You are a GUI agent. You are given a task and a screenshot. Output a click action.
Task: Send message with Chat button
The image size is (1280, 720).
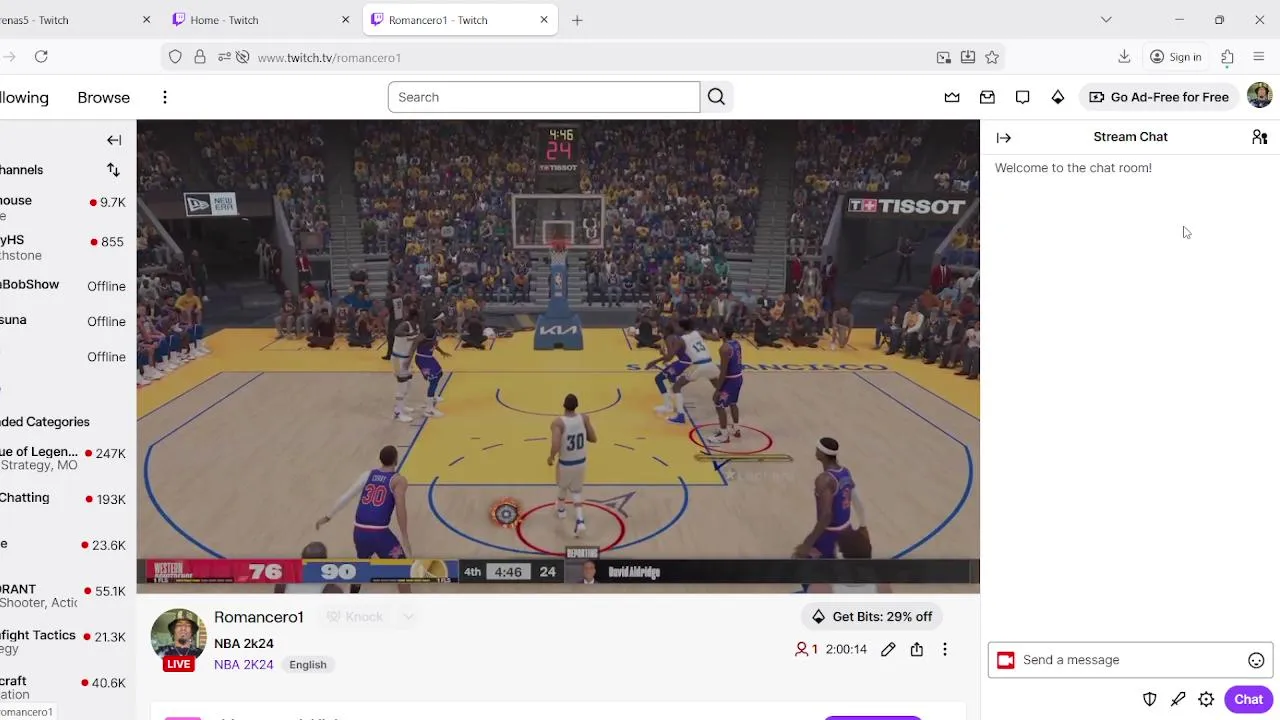coord(1248,699)
